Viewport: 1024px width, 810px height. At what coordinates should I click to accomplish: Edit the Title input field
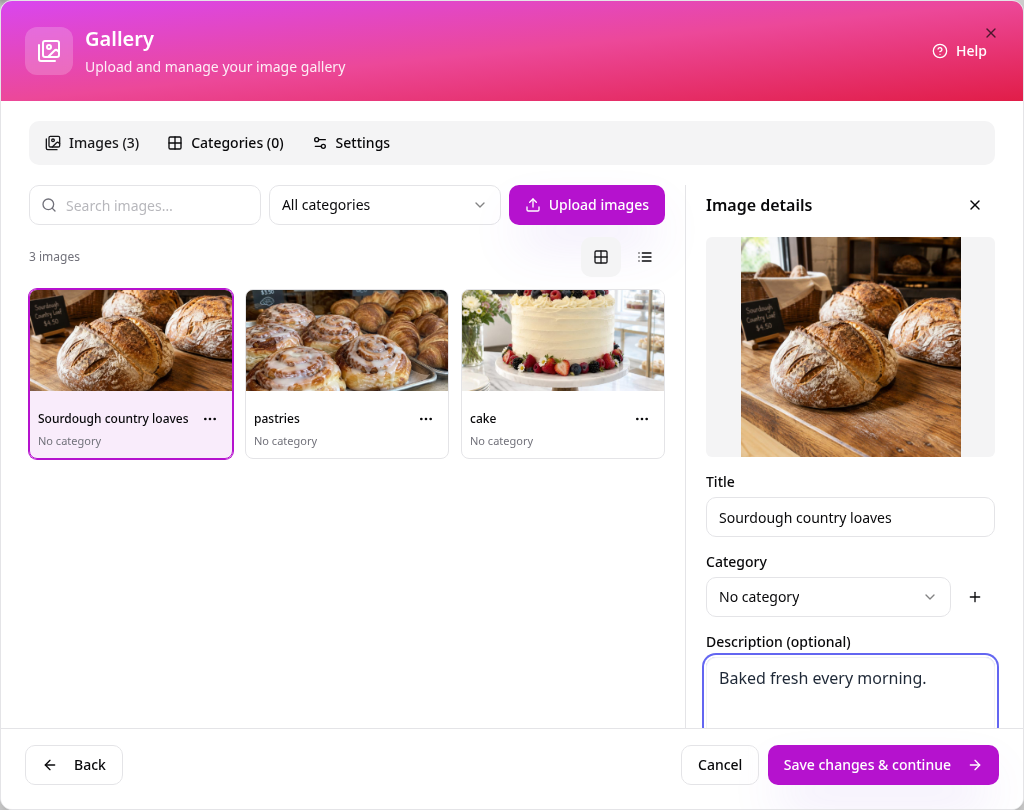pyautogui.click(x=850, y=517)
